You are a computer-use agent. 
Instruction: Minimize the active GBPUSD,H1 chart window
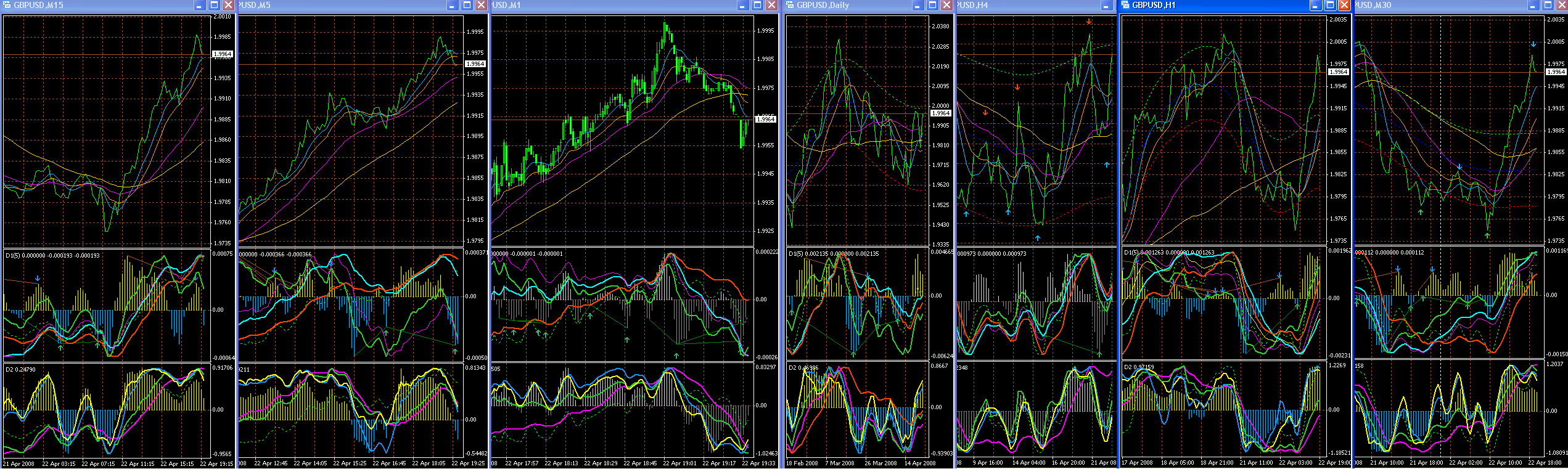pyautogui.click(x=1315, y=5)
